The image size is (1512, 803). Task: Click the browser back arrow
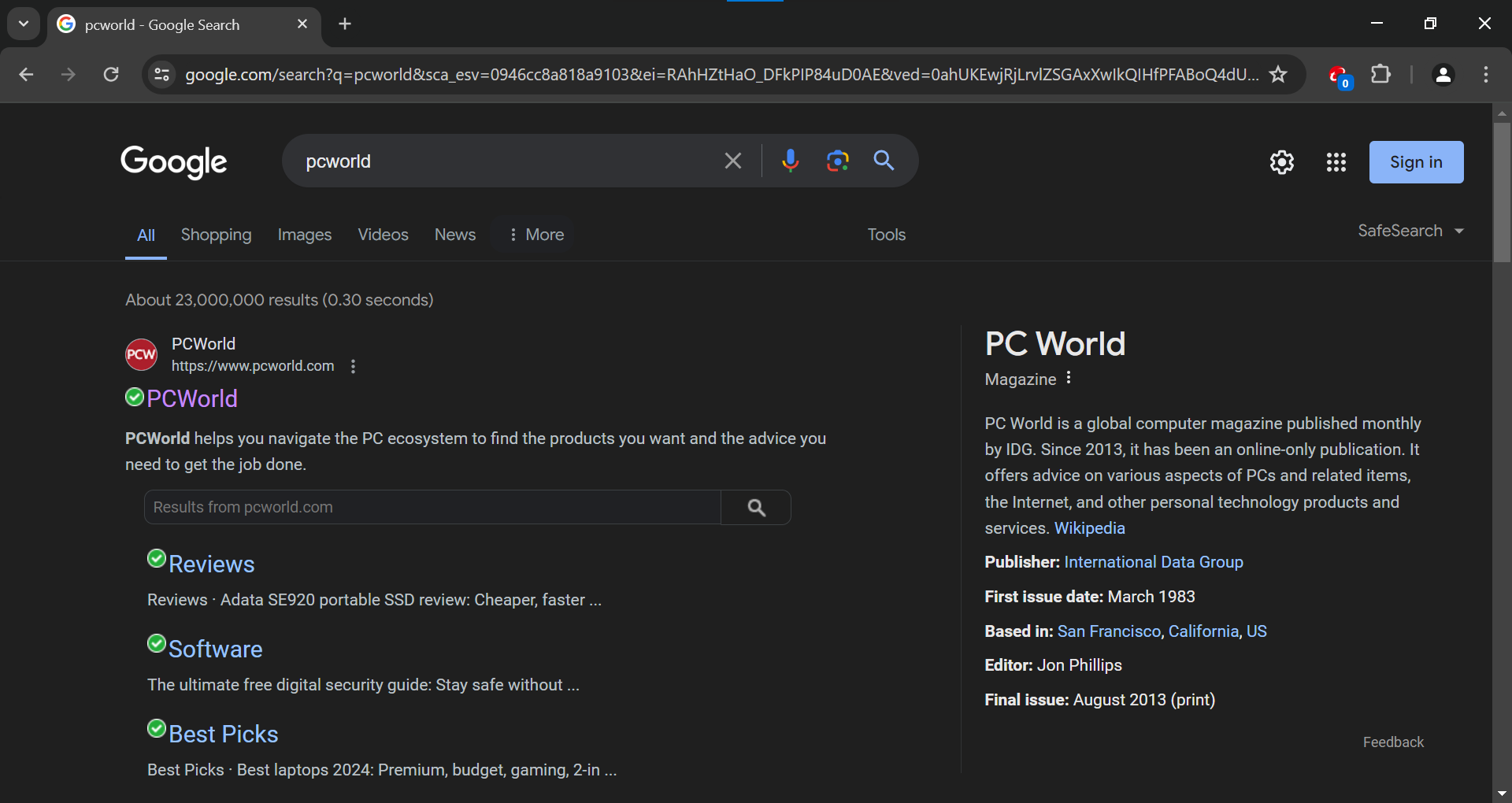(26, 75)
